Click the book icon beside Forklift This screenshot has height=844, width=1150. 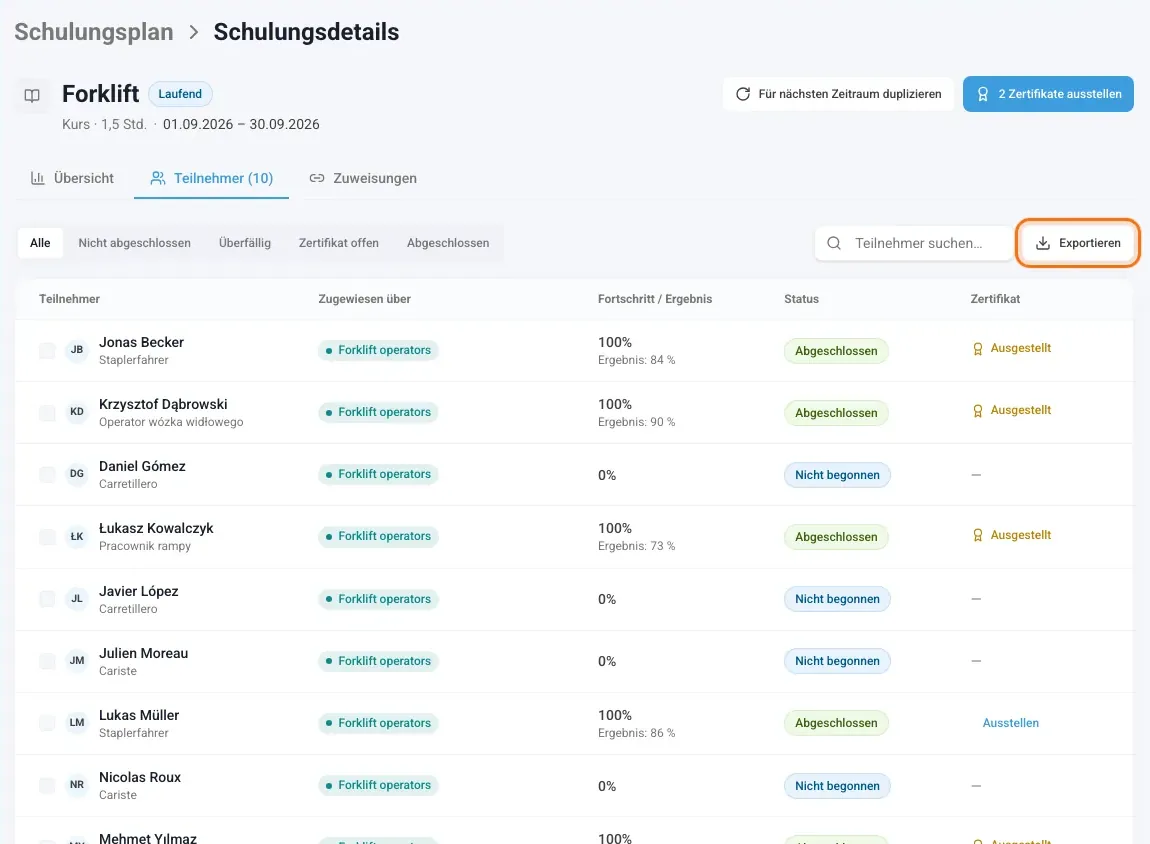[32, 95]
